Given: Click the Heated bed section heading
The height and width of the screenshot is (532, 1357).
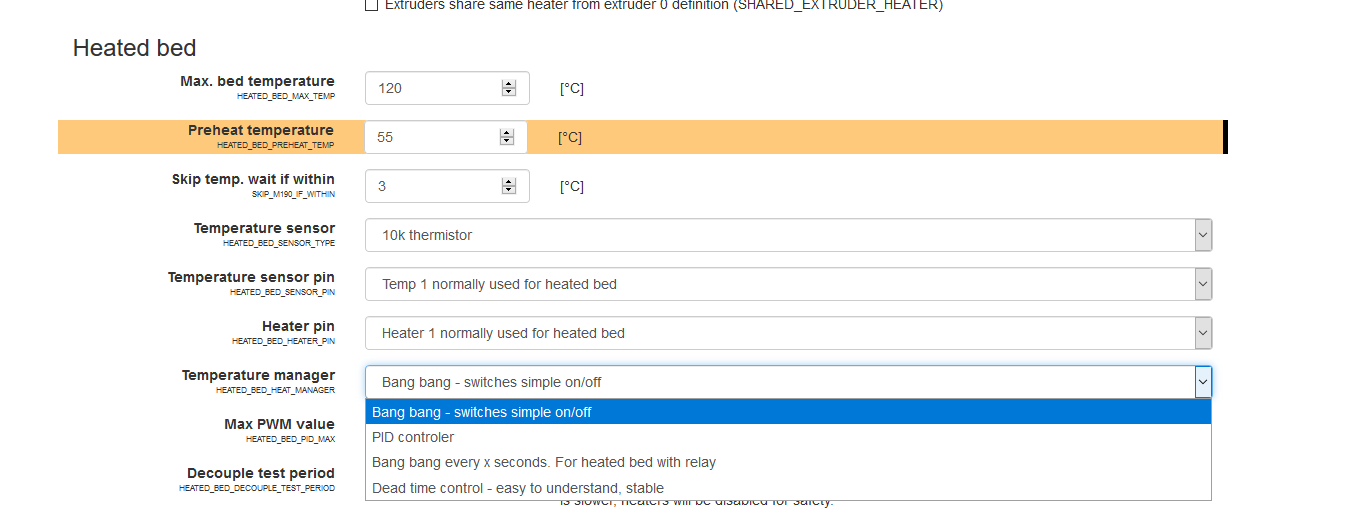Looking at the screenshot, I should tap(135, 48).
